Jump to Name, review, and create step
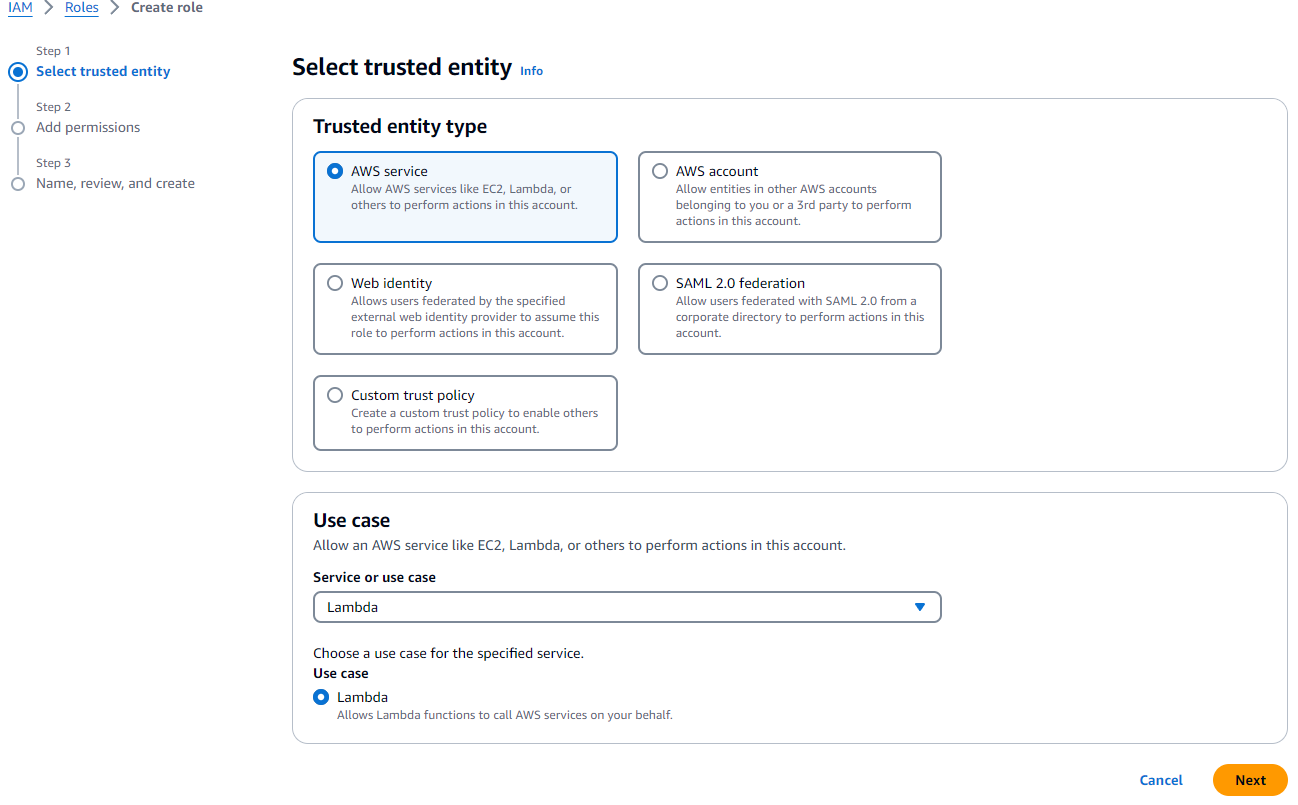This screenshot has height=805, width=1298. (x=115, y=183)
